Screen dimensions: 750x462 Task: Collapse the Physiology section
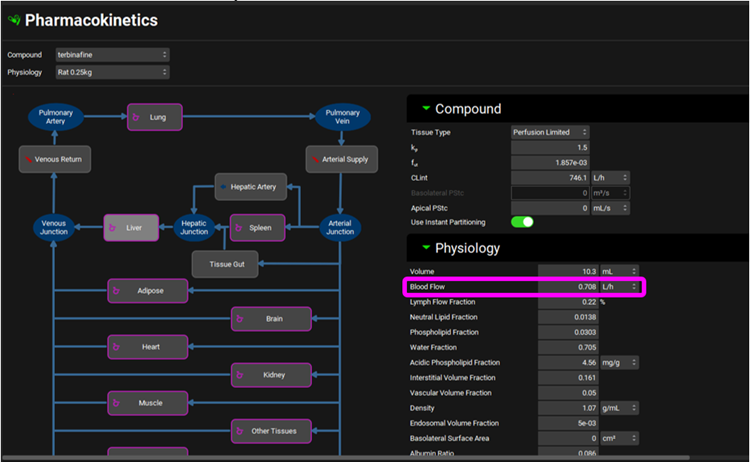click(426, 248)
